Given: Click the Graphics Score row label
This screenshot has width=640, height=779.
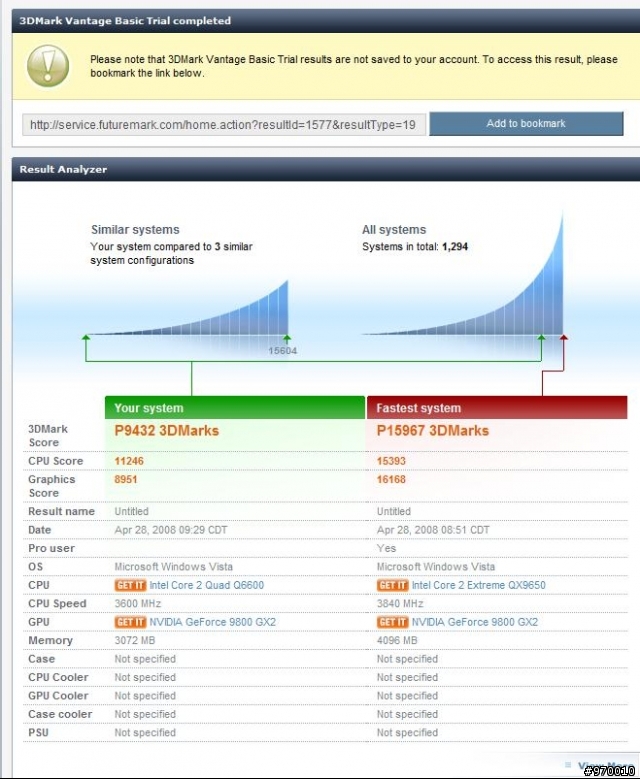Looking at the screenshot, I should 52,486.
